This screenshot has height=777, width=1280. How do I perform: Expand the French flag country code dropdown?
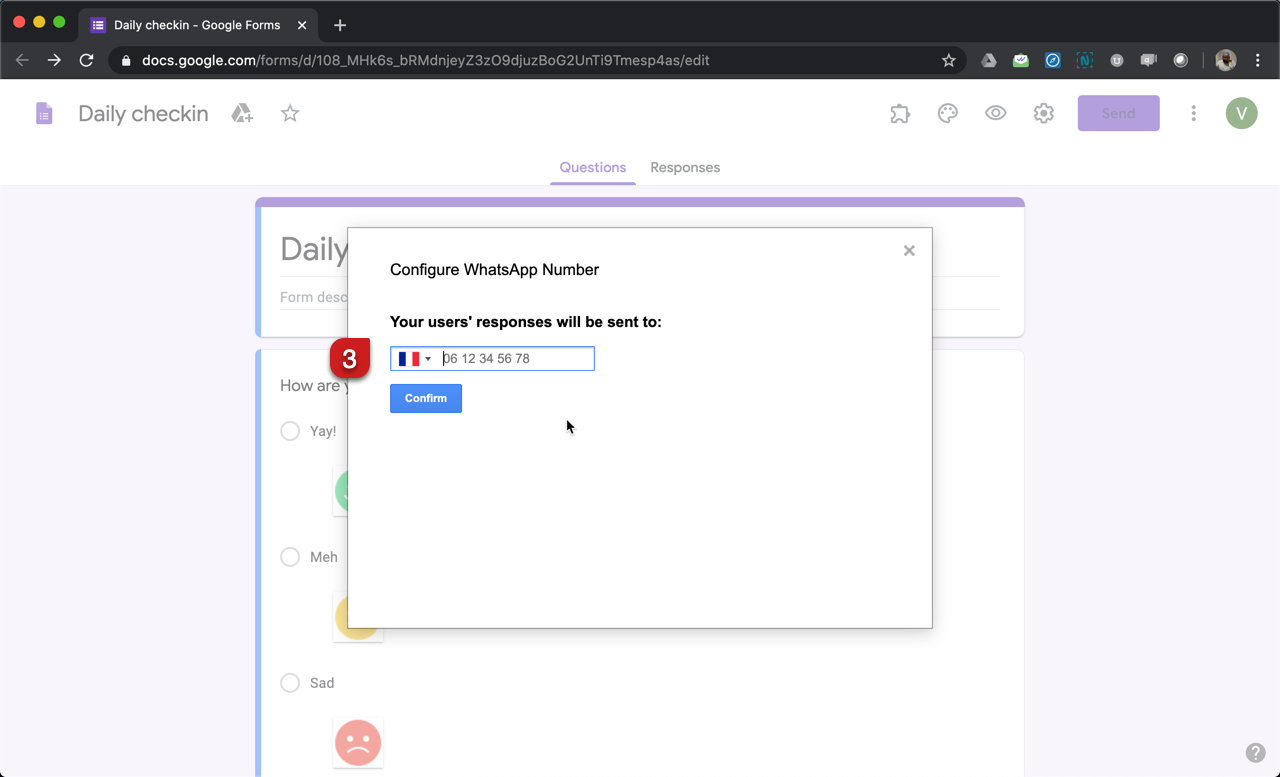tap(415, 359)
